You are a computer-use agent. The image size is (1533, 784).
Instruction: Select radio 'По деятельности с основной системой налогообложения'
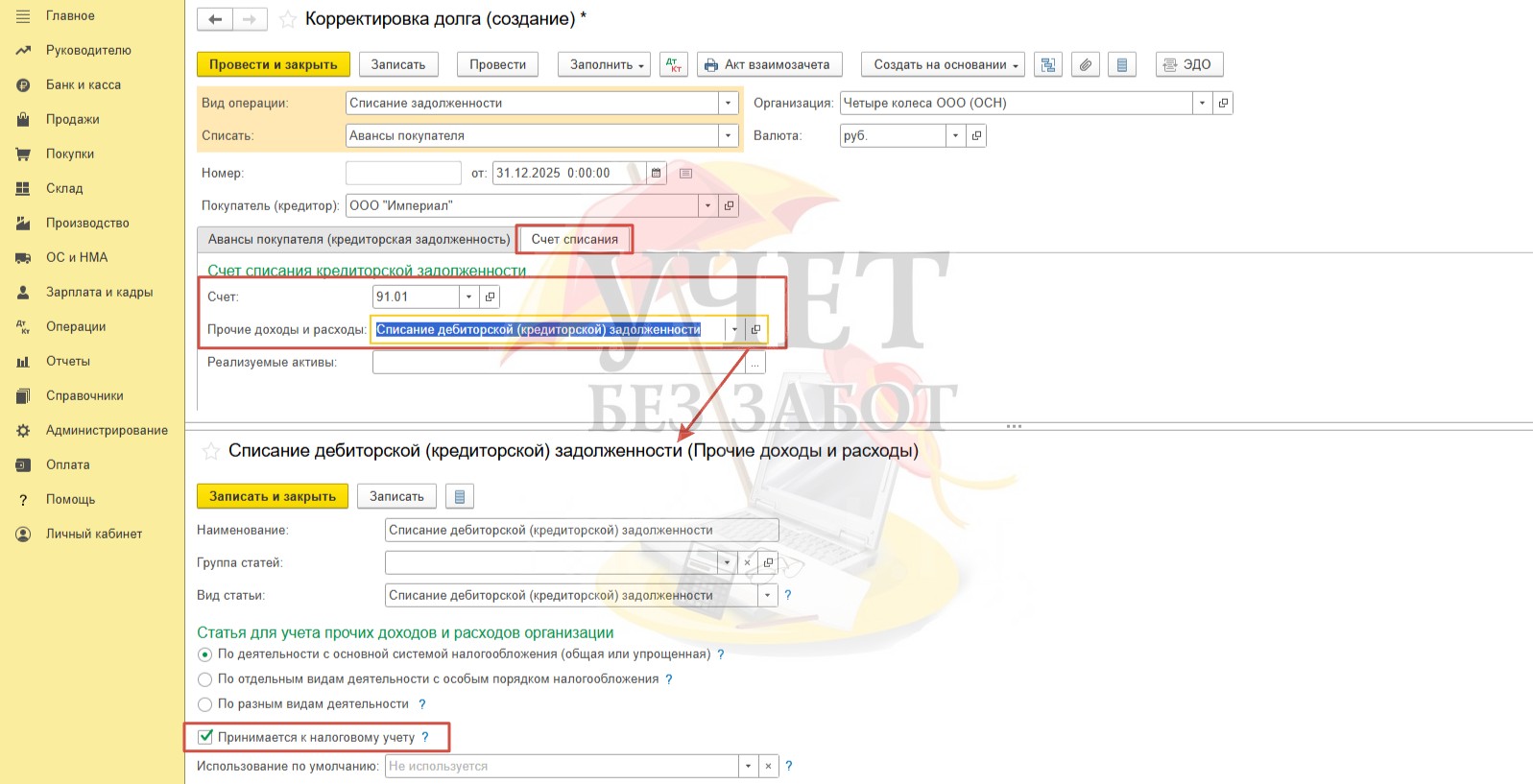pos(204,654)
